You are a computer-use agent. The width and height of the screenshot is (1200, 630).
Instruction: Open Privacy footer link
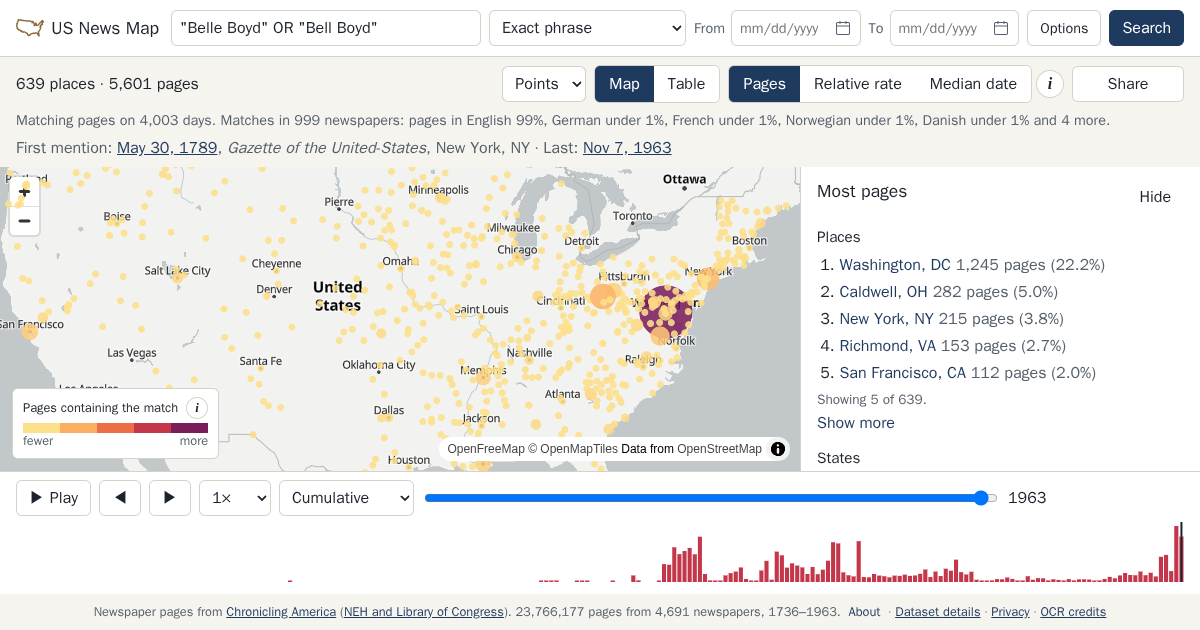pos(1010,612)
